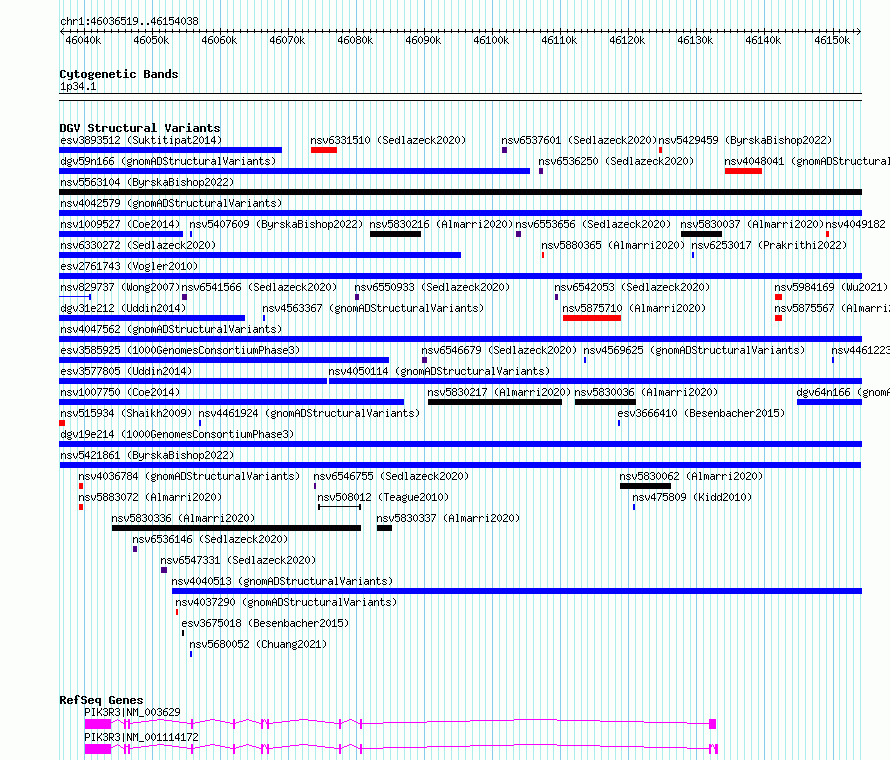
Task: Click PIK3R3|NM_003629 gene label
Action: click(x=132, y=712)
